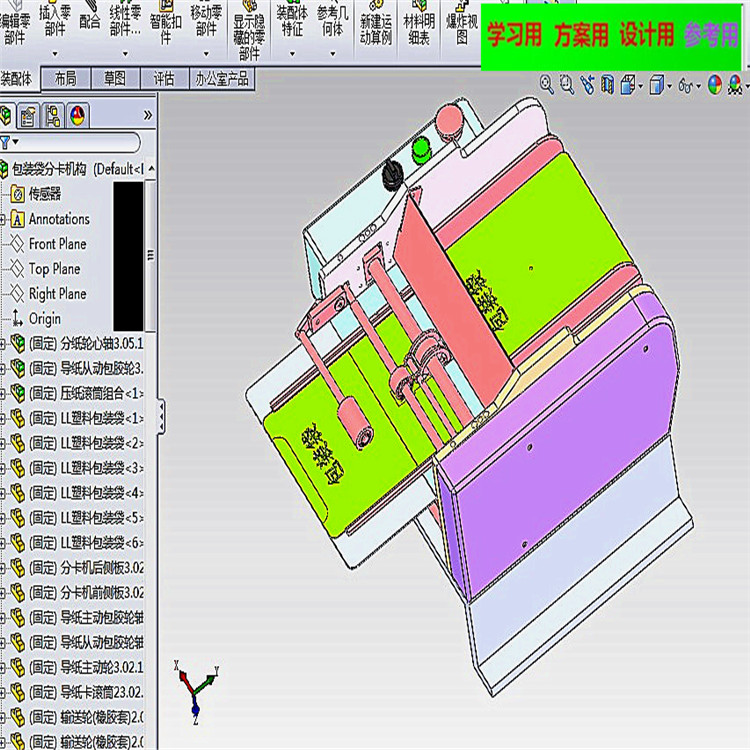Click the Apply Scene icon

(735, 85)
